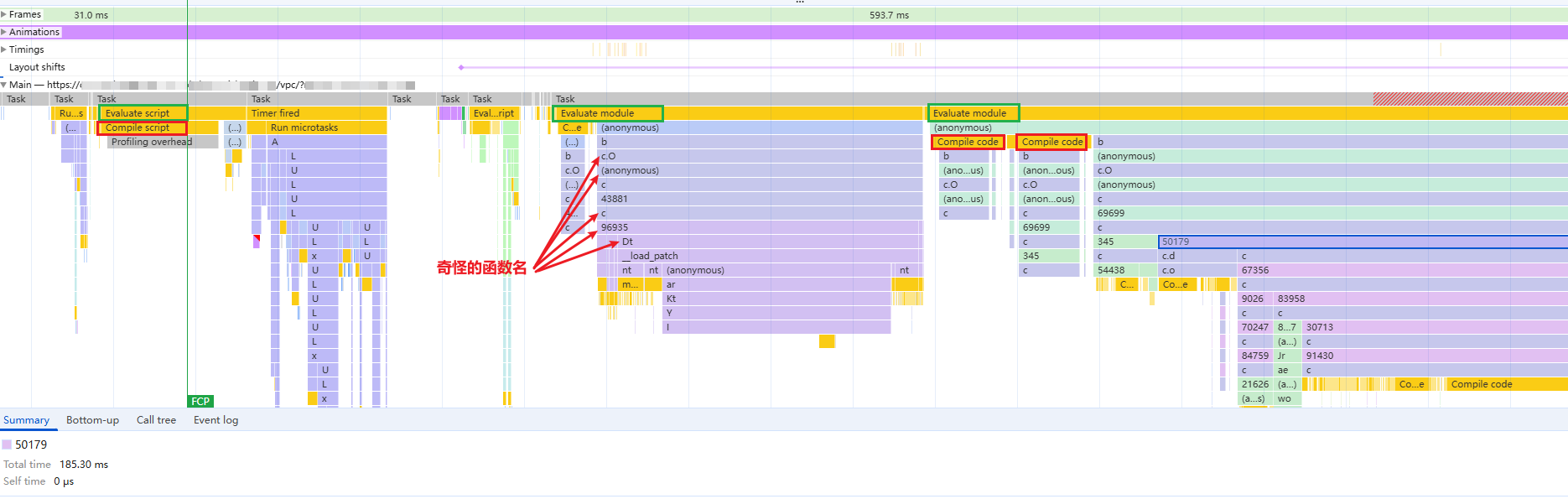The image size is (1568, 499).
Task: Select the __load_patch function entry
Action: (x=770, y=256)
